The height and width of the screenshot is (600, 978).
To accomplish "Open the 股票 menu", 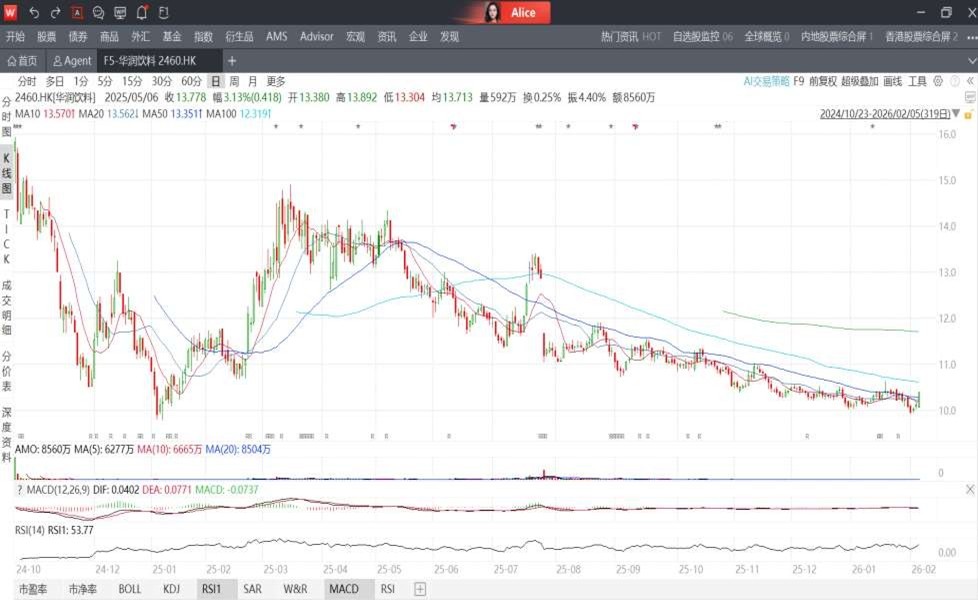I will click(x=47, y=36).
